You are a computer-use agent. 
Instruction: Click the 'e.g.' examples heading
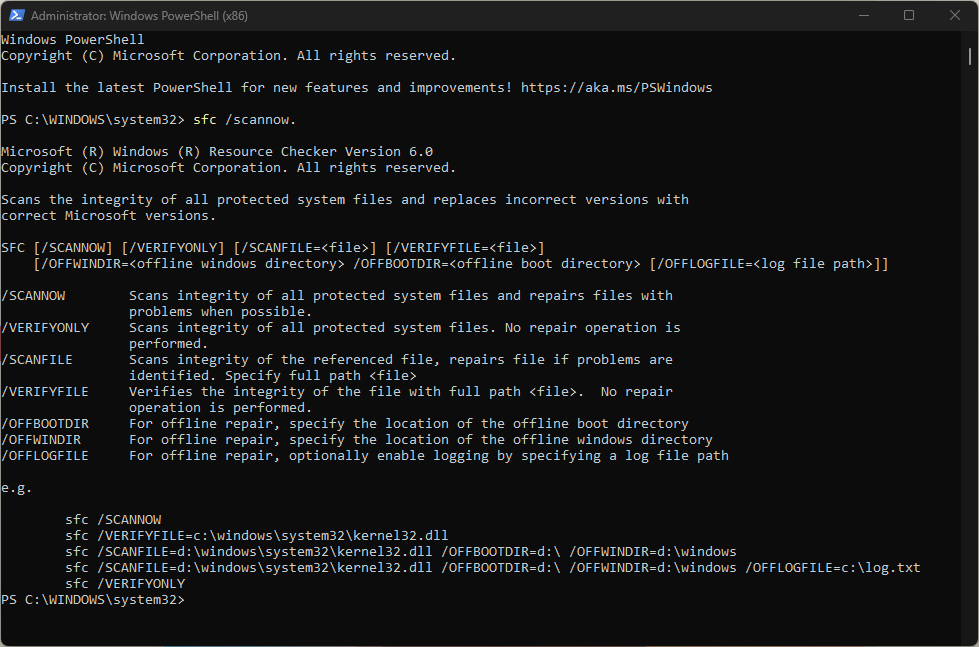pyautogui.click(x=18, y=488)
